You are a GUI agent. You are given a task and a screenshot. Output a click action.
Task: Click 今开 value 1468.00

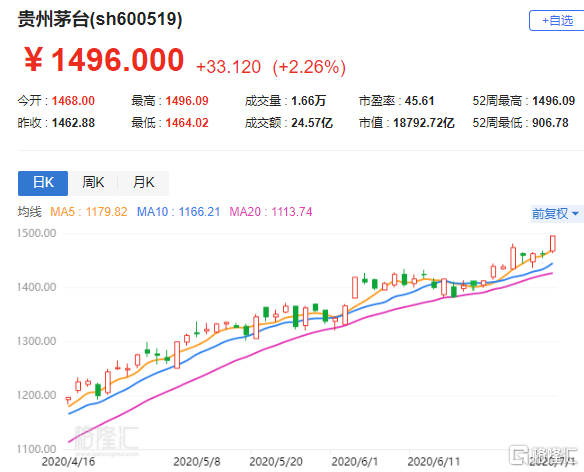[73, 101]
